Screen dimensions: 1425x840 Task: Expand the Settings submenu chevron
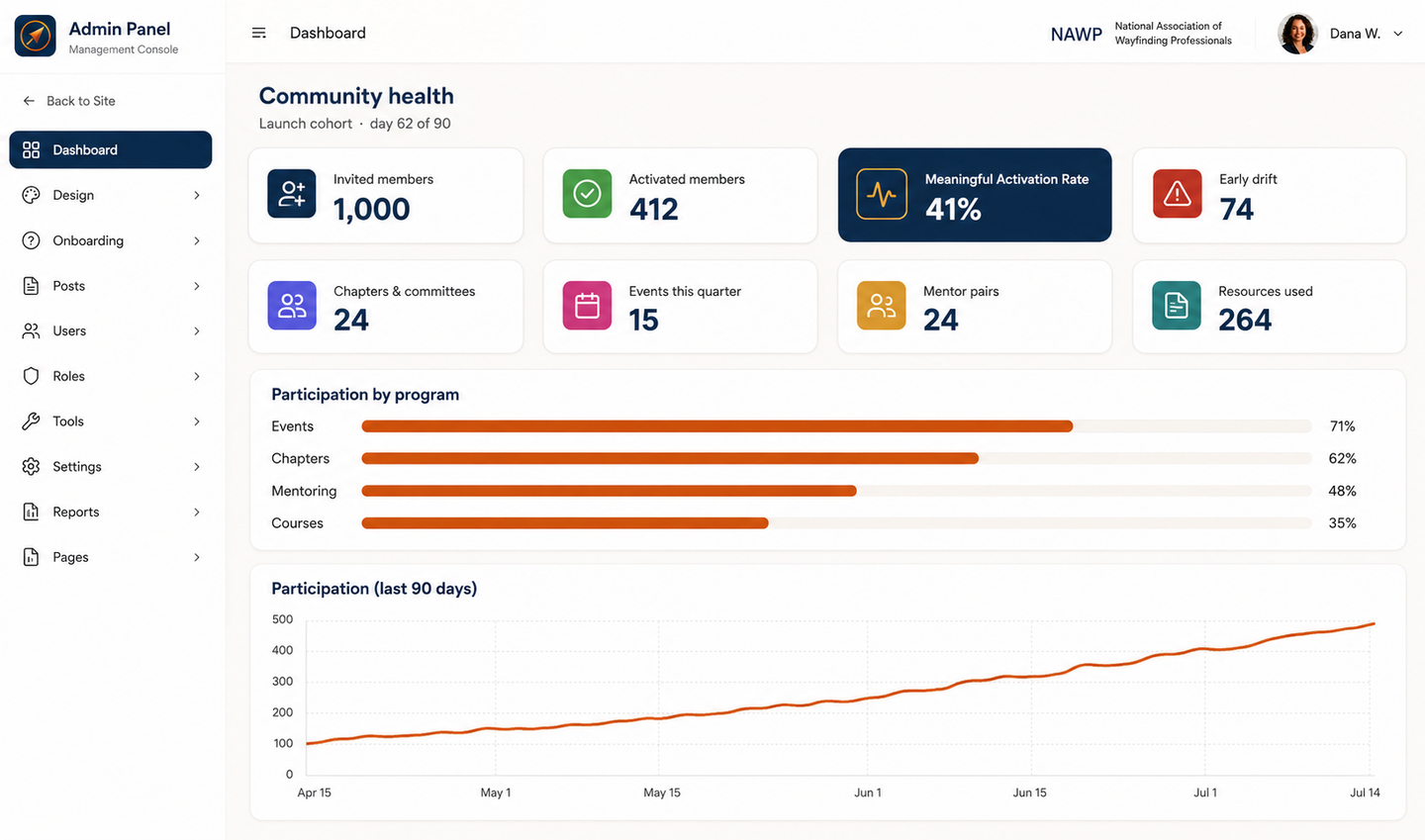pyautogui.click(x=197, y=466)
